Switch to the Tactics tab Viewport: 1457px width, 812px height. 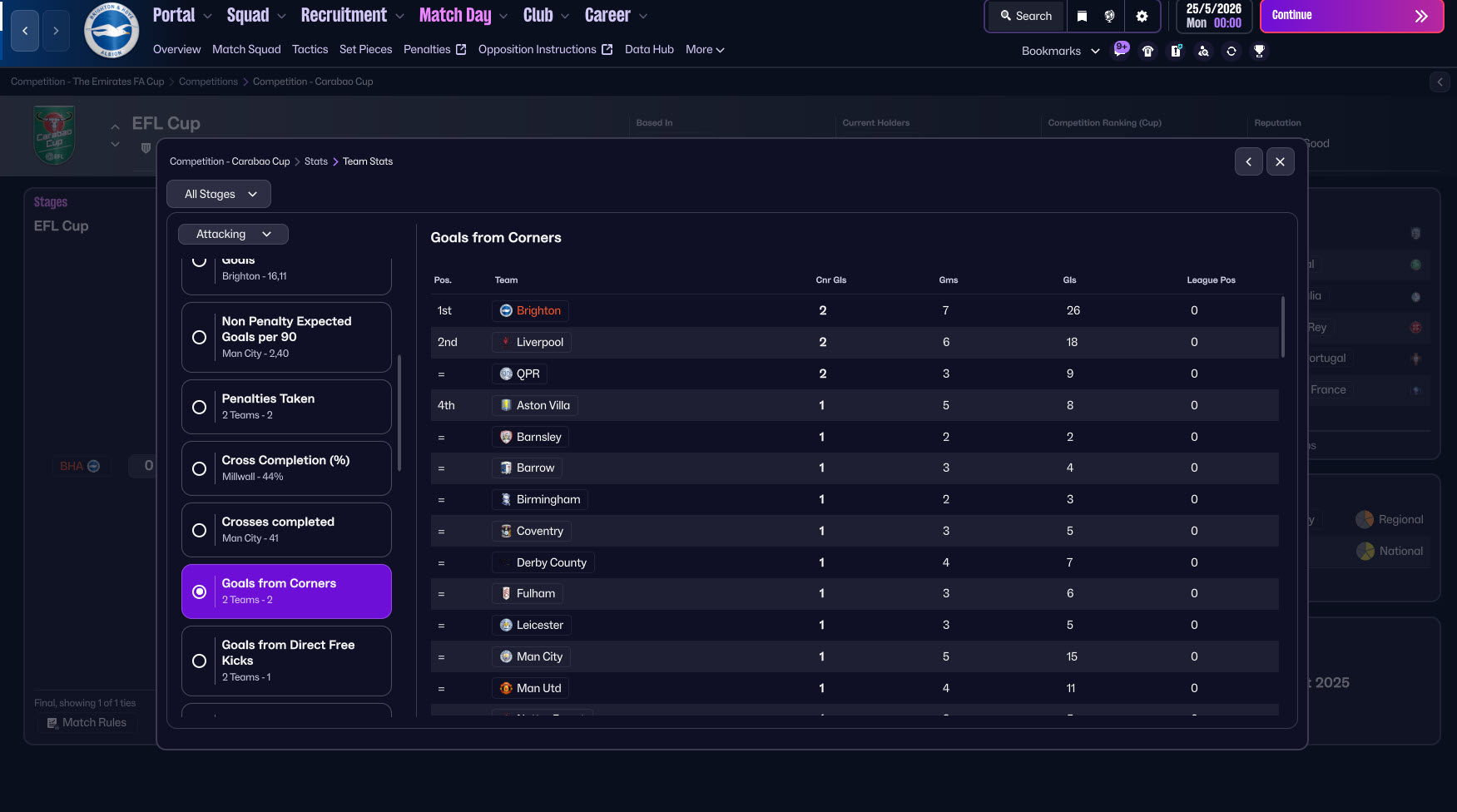pyautogui.click(x=310, y=49)
